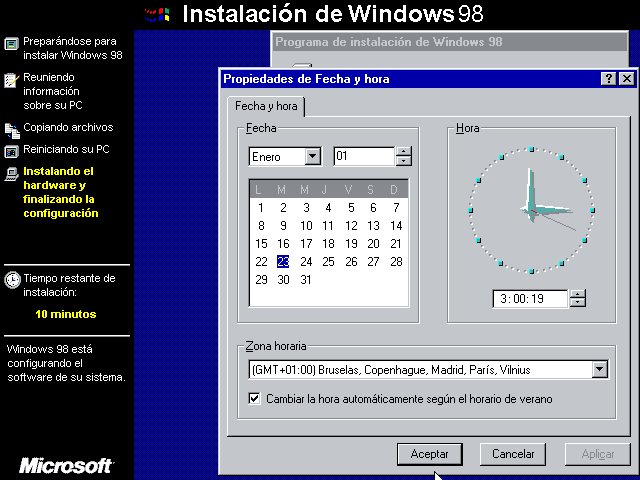Screen dimensions: 640x480
Task: Click the Tiempo restante clock icon
Action: (x=12, y=280)
